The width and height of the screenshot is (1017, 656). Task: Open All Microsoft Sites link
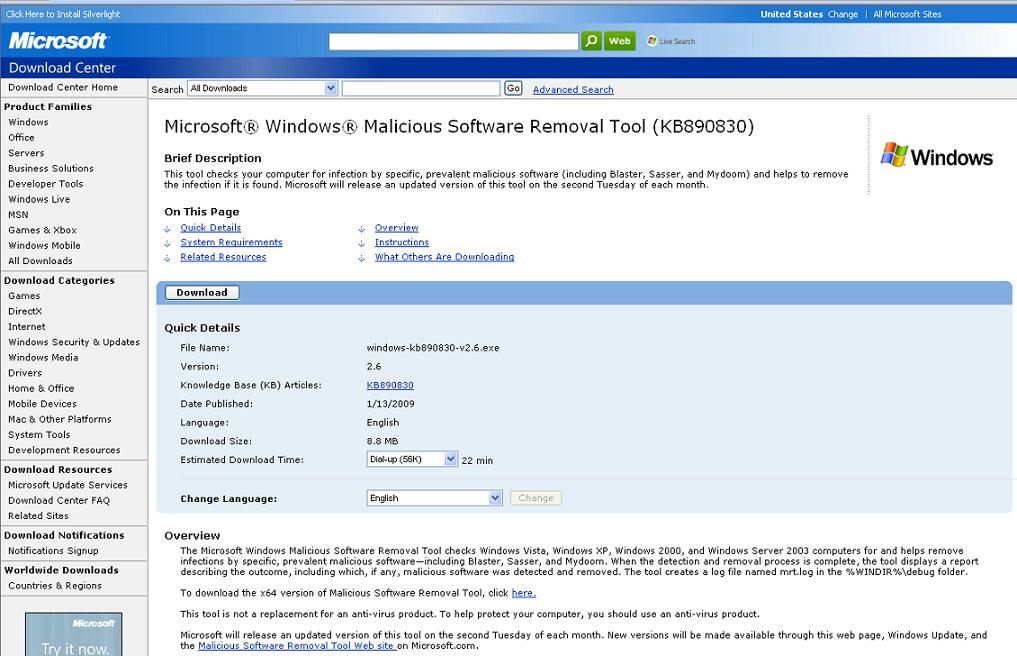point(907,14)
